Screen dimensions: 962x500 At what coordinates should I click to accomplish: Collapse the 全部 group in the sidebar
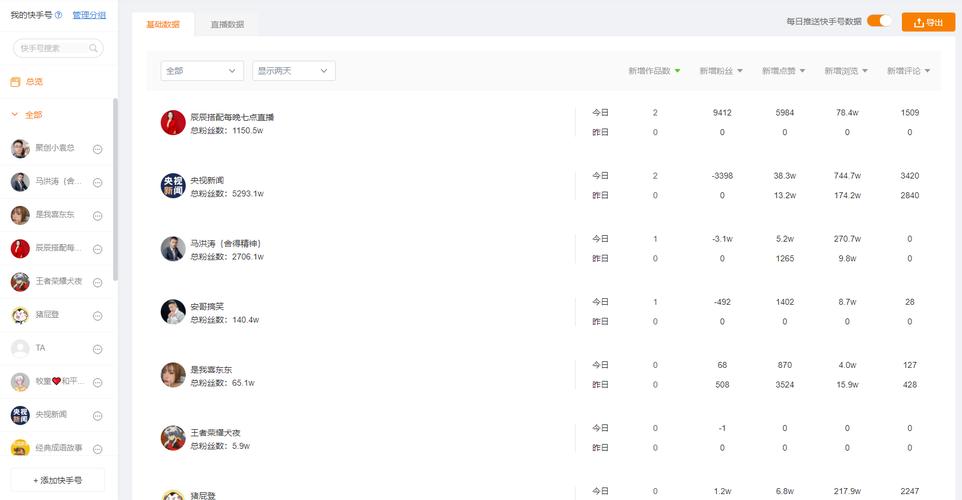(15, 115)
